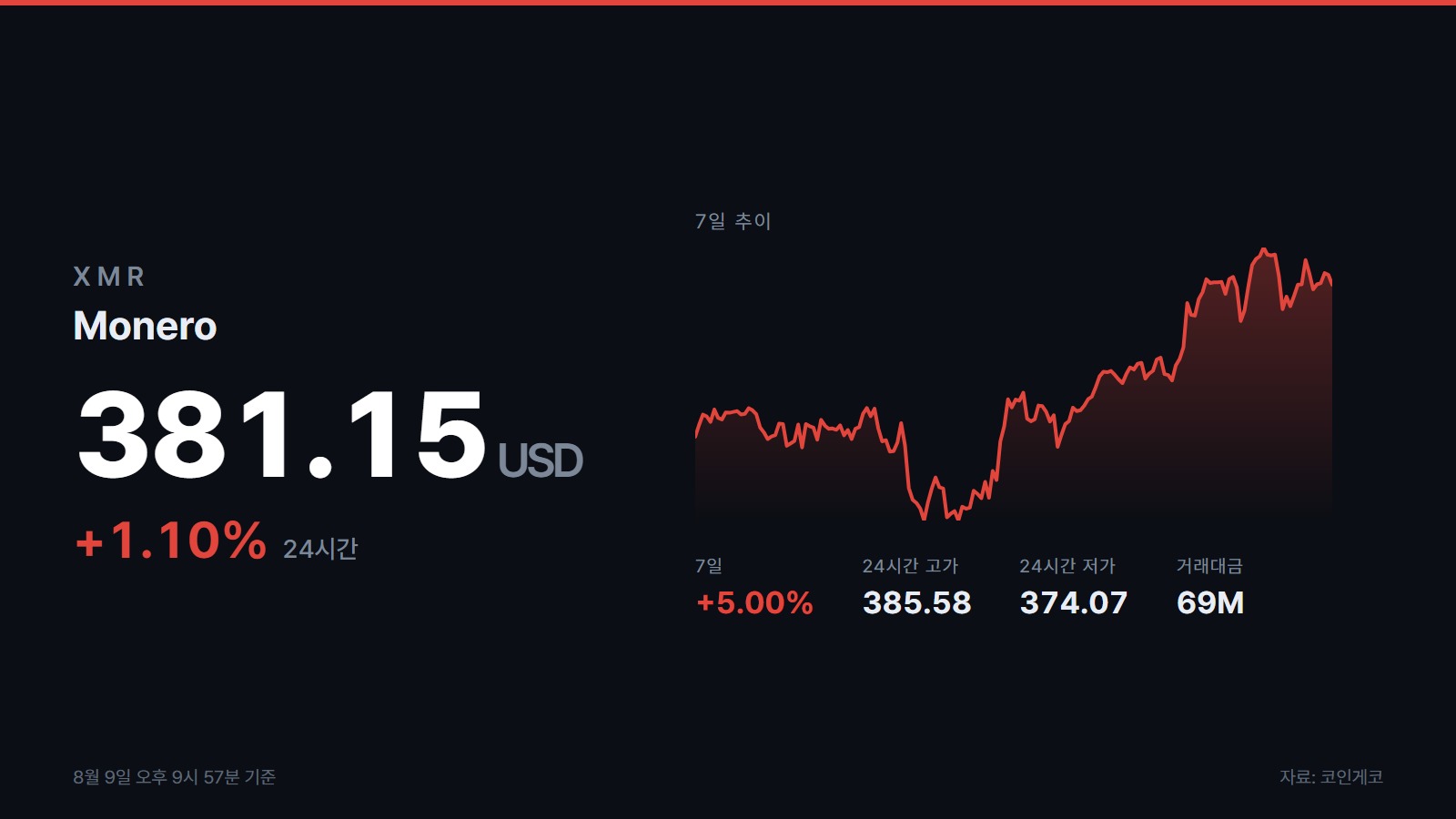Click the peak of the price chart
The height and width of the screenshot is (819, 1456).
1263,250
